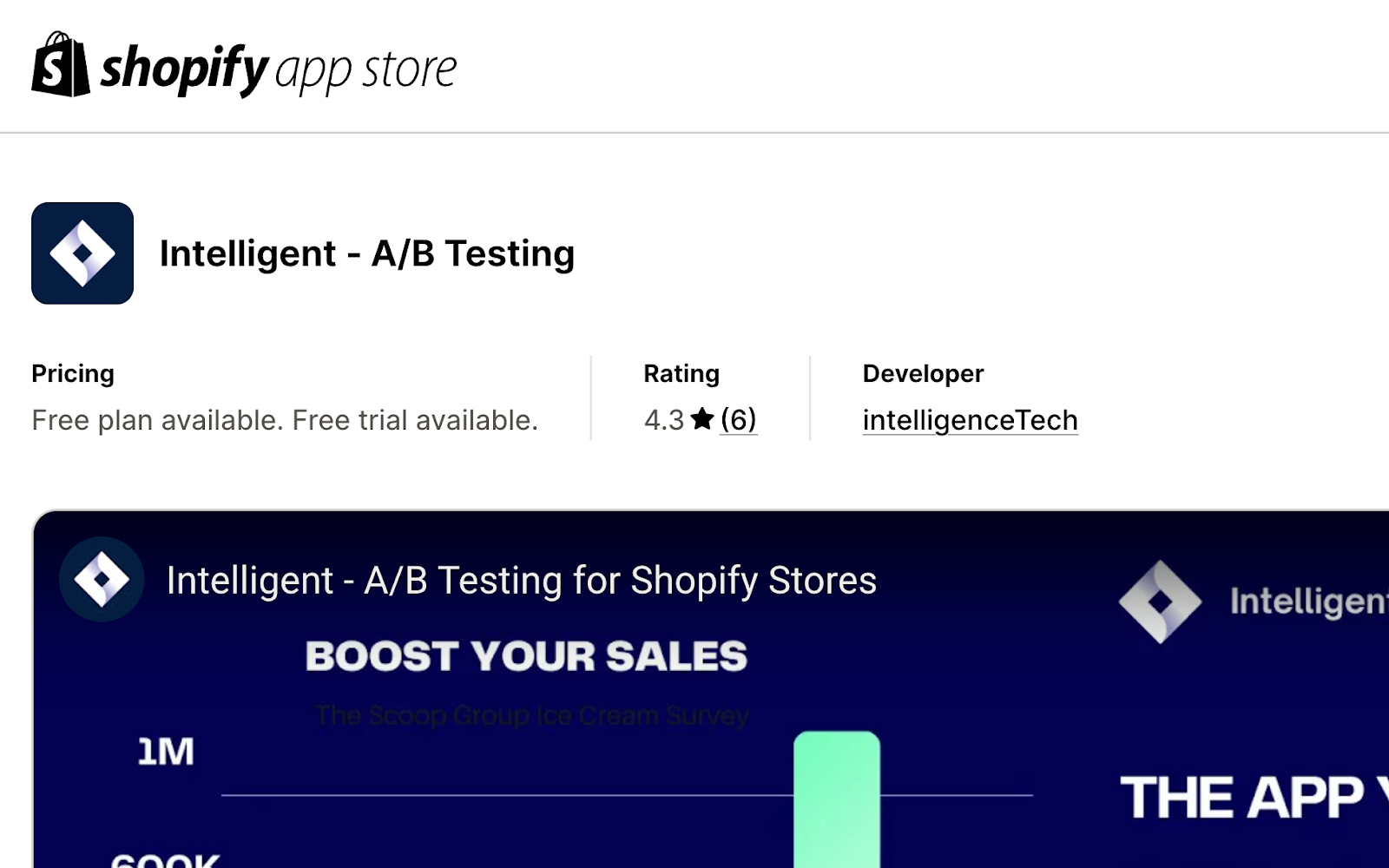Open the six reviews link
This screenshot has height=868, width=1389.
pos(739,420)
